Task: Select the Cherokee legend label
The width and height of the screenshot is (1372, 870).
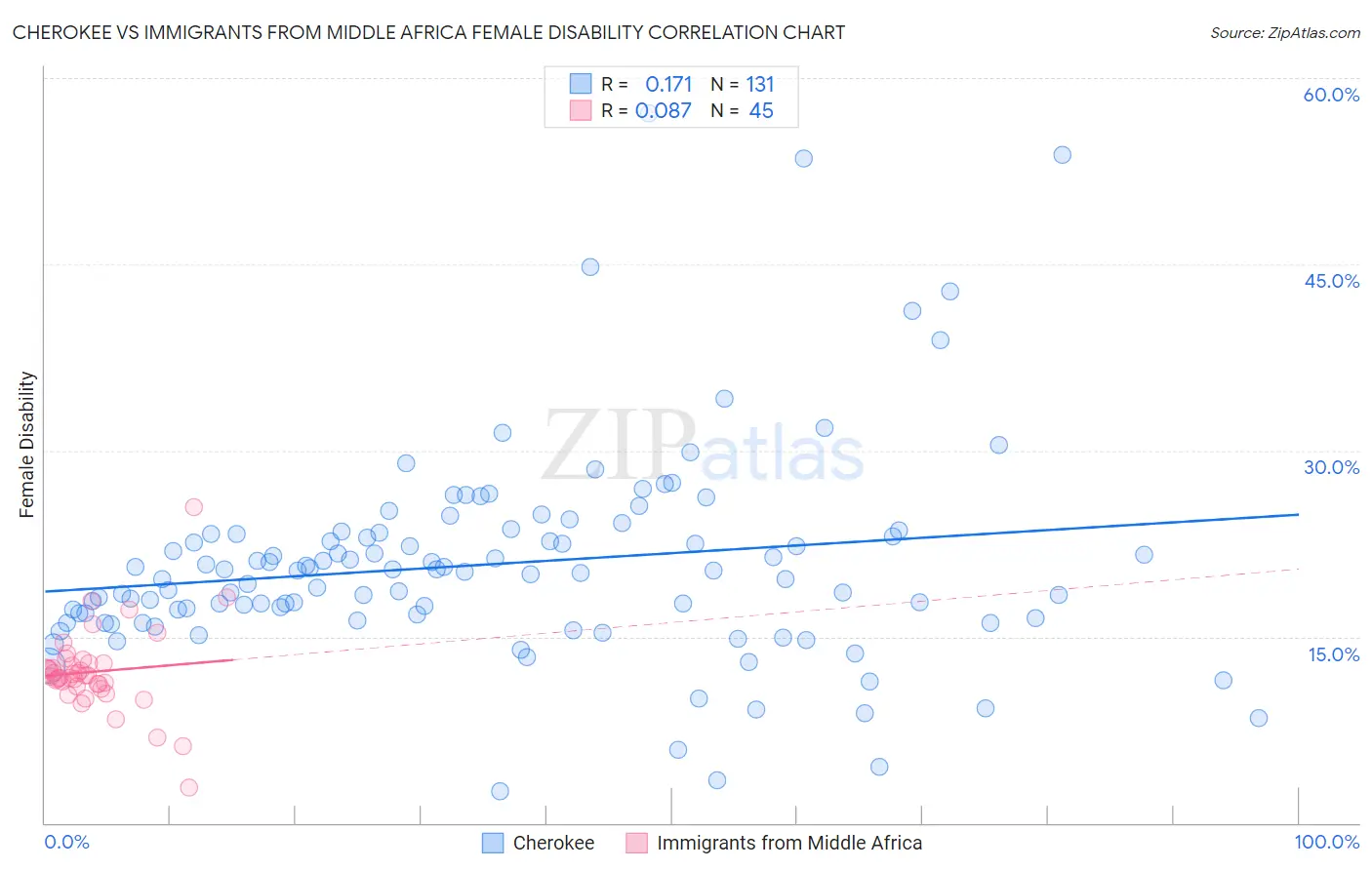Action: tap(553, 843)
